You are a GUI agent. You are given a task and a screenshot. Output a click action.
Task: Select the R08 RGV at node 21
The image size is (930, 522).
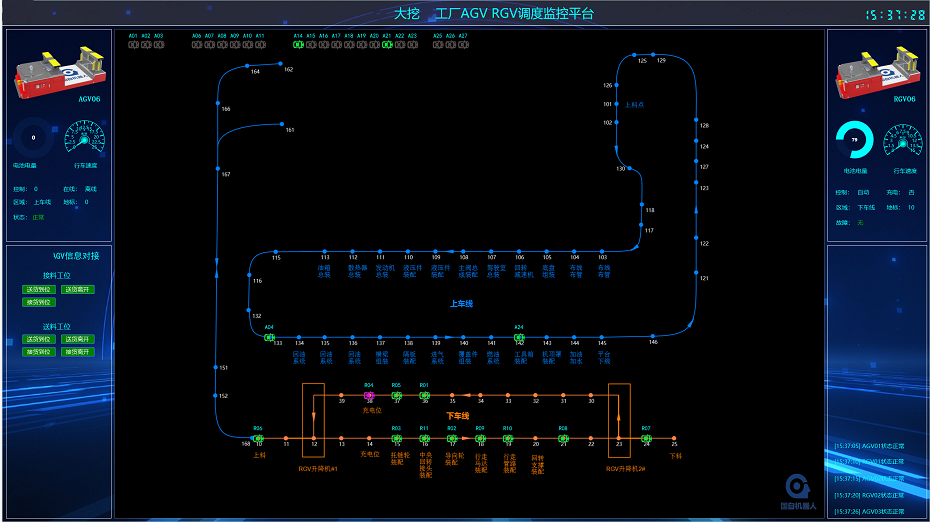pos(563,438)
